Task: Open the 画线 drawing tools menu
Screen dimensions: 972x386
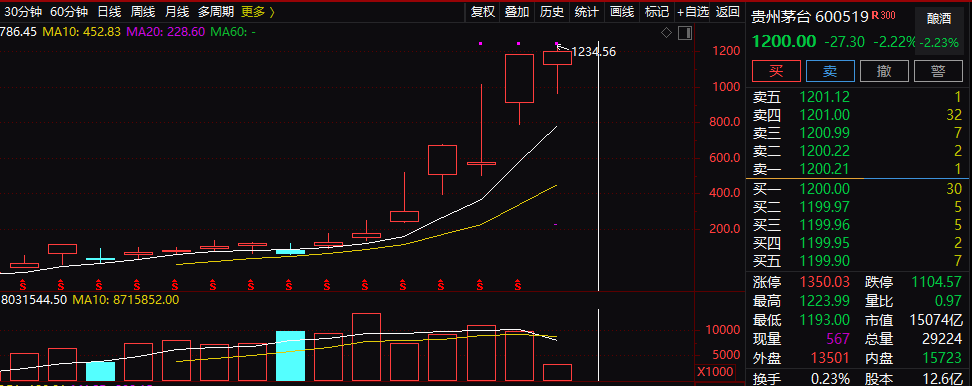Action: pyautogui.click(x=622, y=11)
